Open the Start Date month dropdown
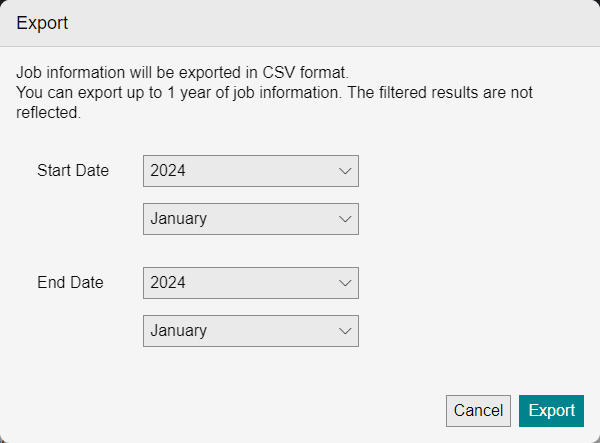 pyautogui.click(x=250, y=219)
